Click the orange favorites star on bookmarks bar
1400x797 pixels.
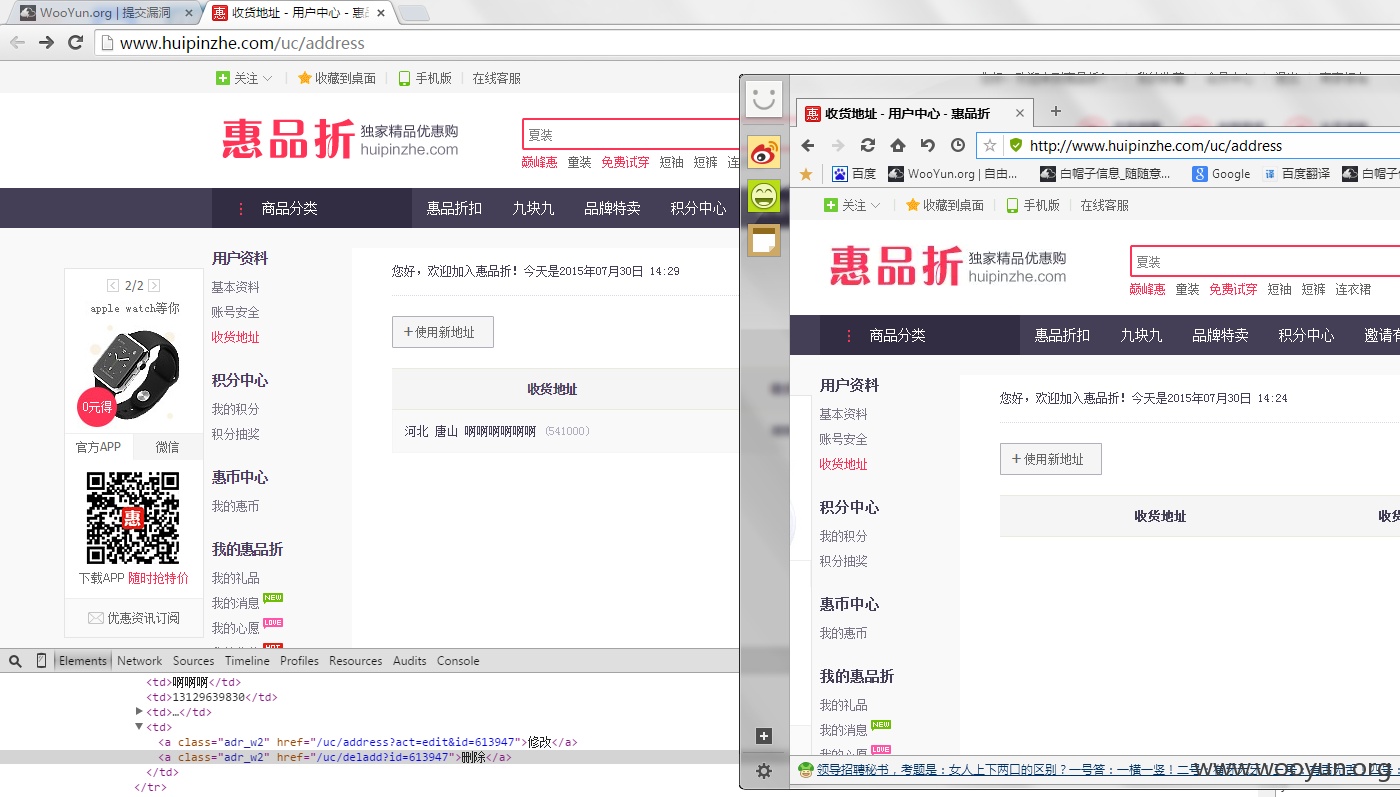coord(806,174)
